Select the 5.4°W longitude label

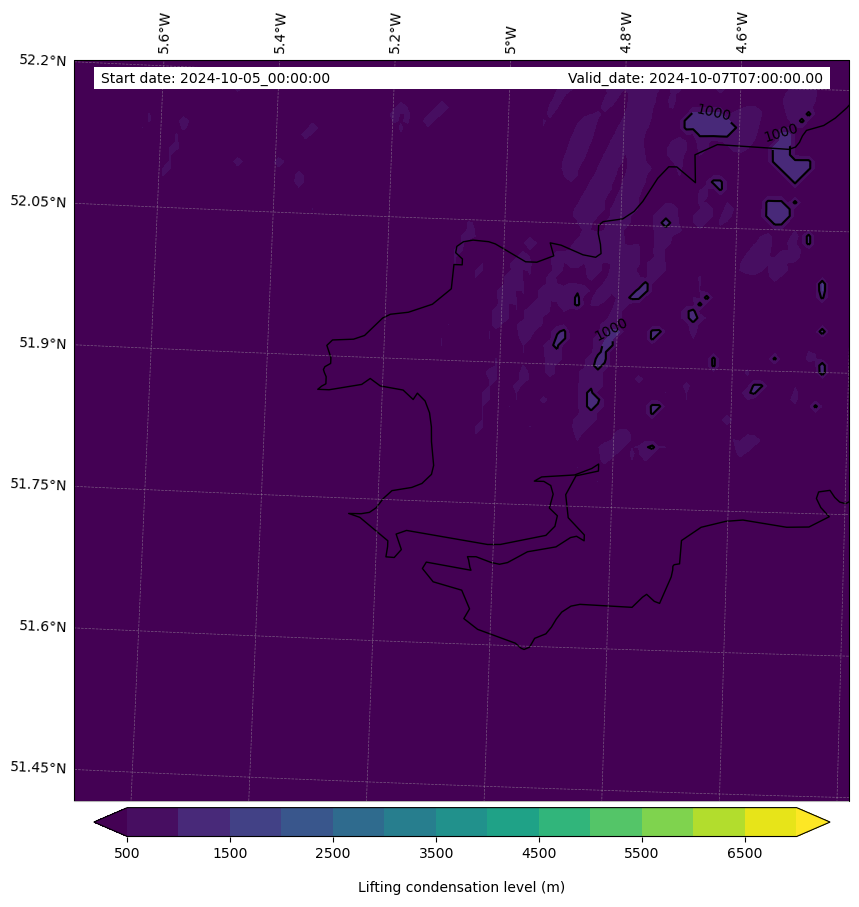point(280,33)
